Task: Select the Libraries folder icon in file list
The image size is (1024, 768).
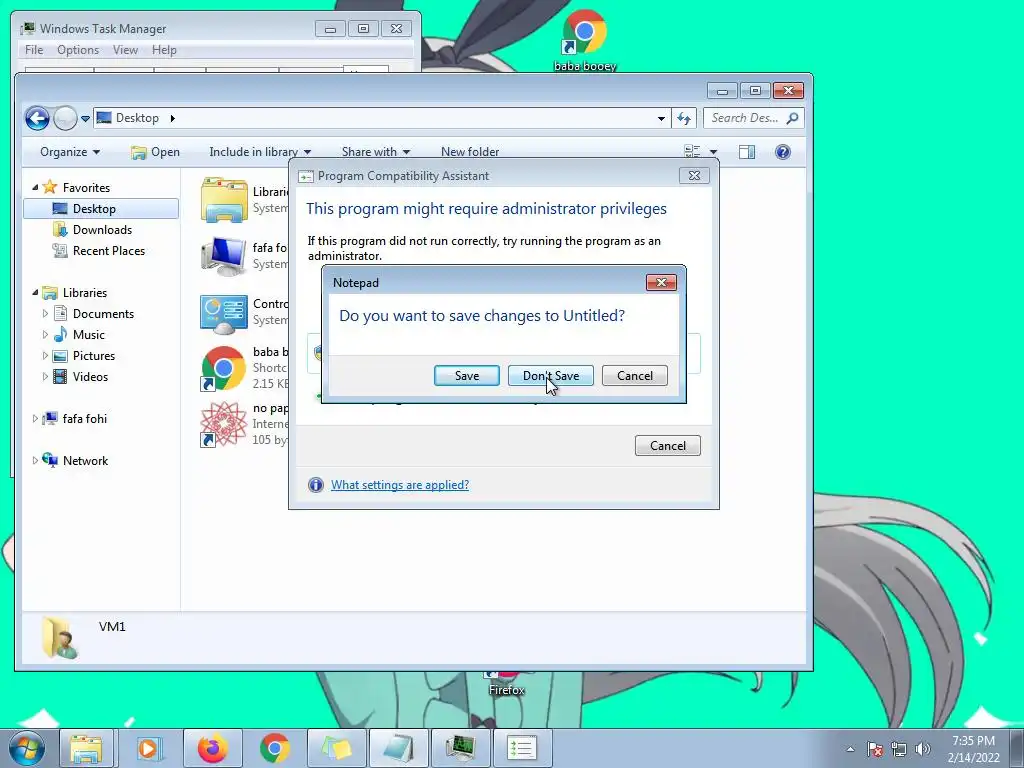Action: click(224, 199)
